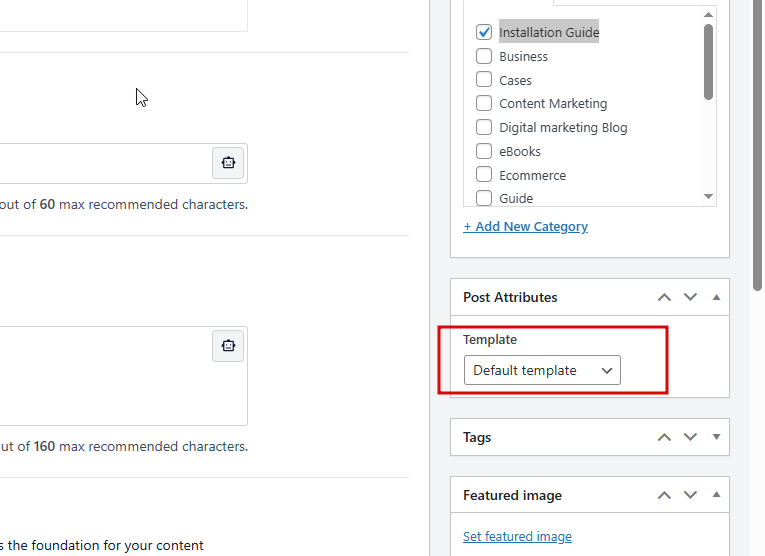Click the Set featured image link
Screen dimensions: 765x556
(x=517, y=537)
